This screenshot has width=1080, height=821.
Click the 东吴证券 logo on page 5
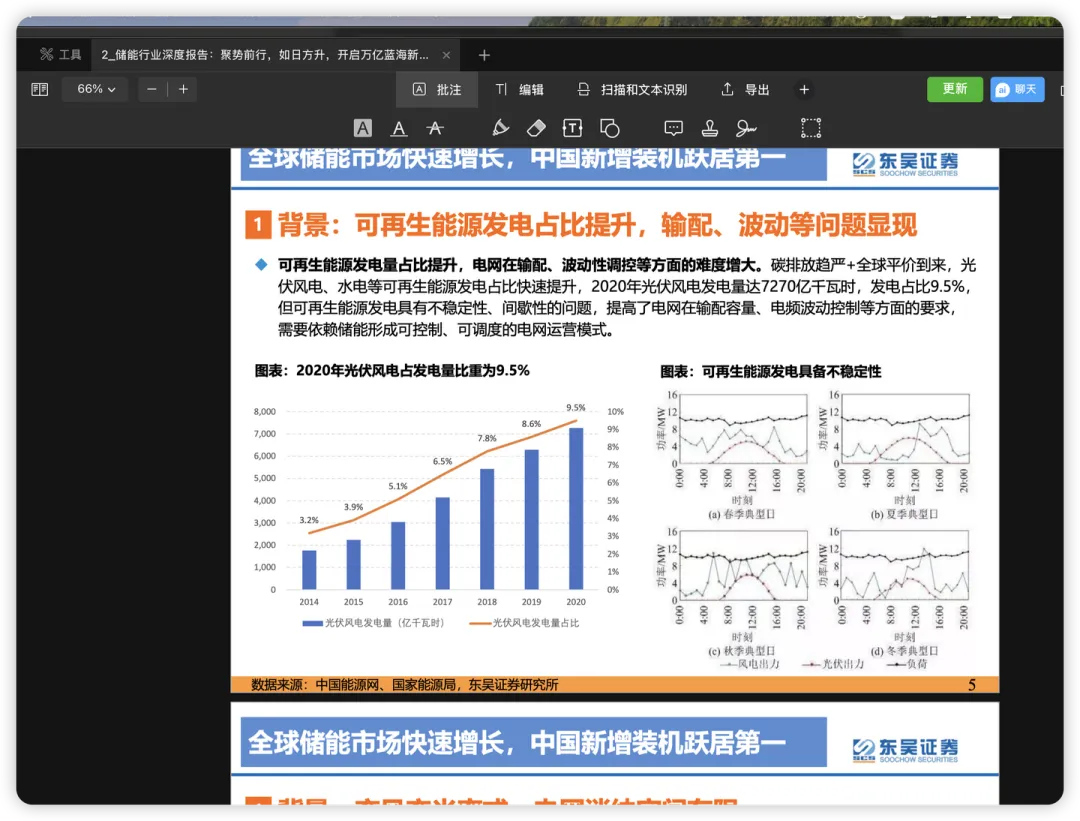click(905, 165)
